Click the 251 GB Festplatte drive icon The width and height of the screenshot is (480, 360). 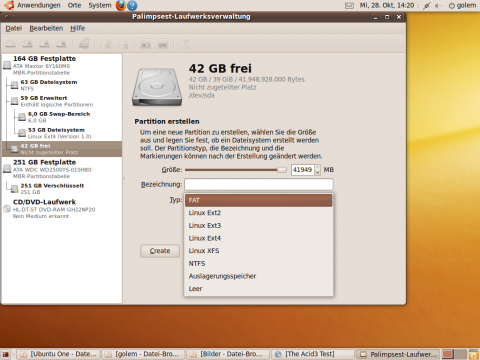7,169
